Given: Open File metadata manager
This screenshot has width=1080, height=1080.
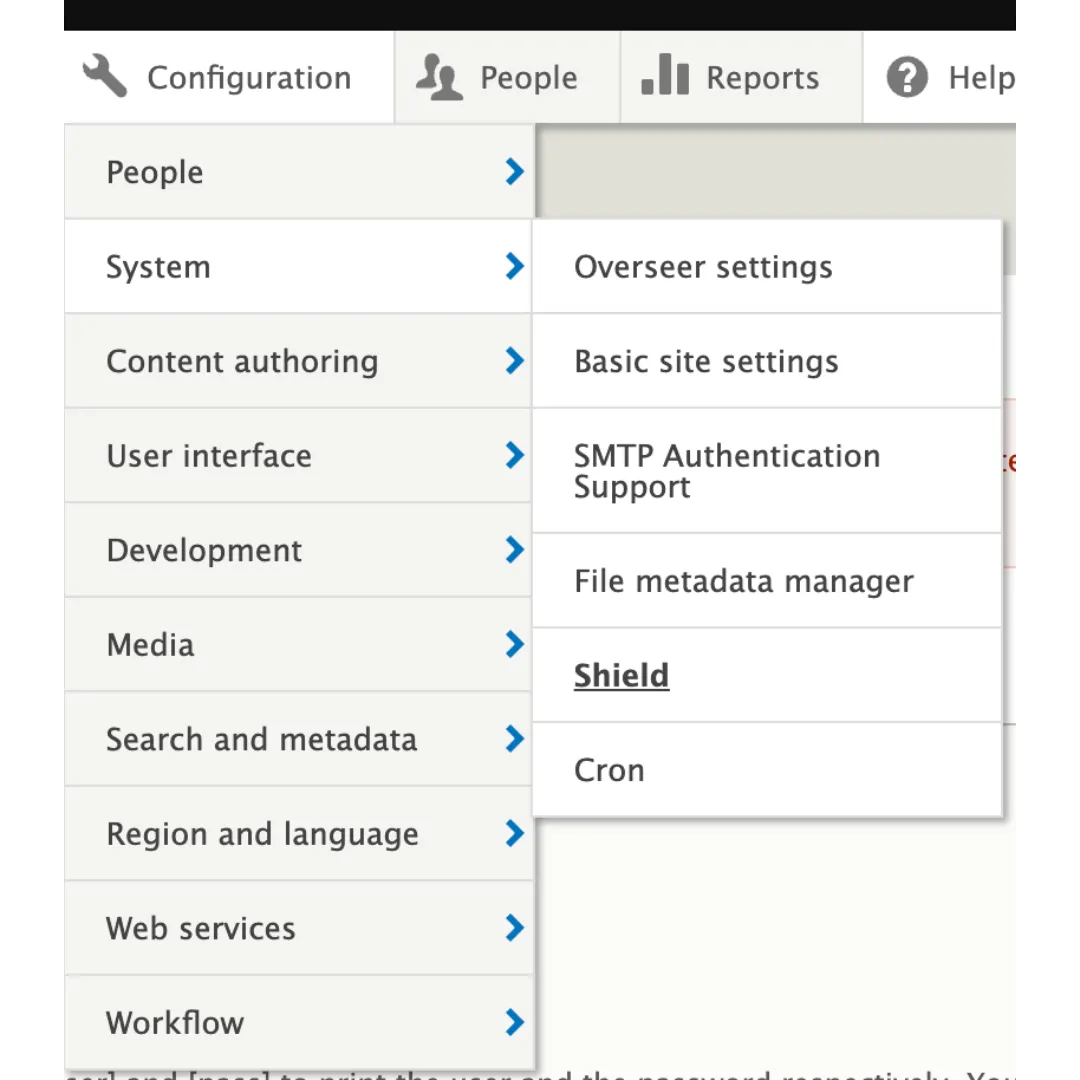Looking at the screenshot, I should tap(744, 580).
